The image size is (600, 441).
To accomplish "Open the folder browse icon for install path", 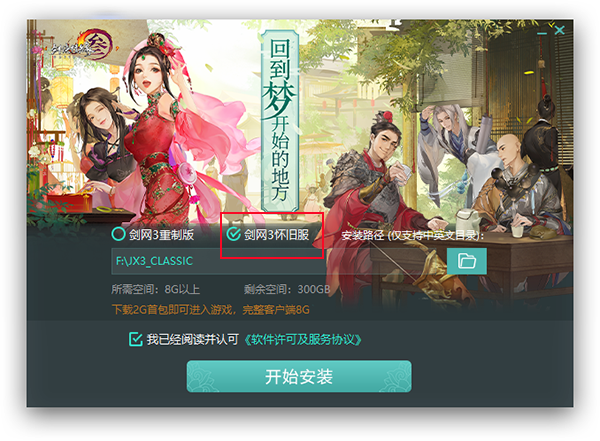I will [x=466, y=261].
